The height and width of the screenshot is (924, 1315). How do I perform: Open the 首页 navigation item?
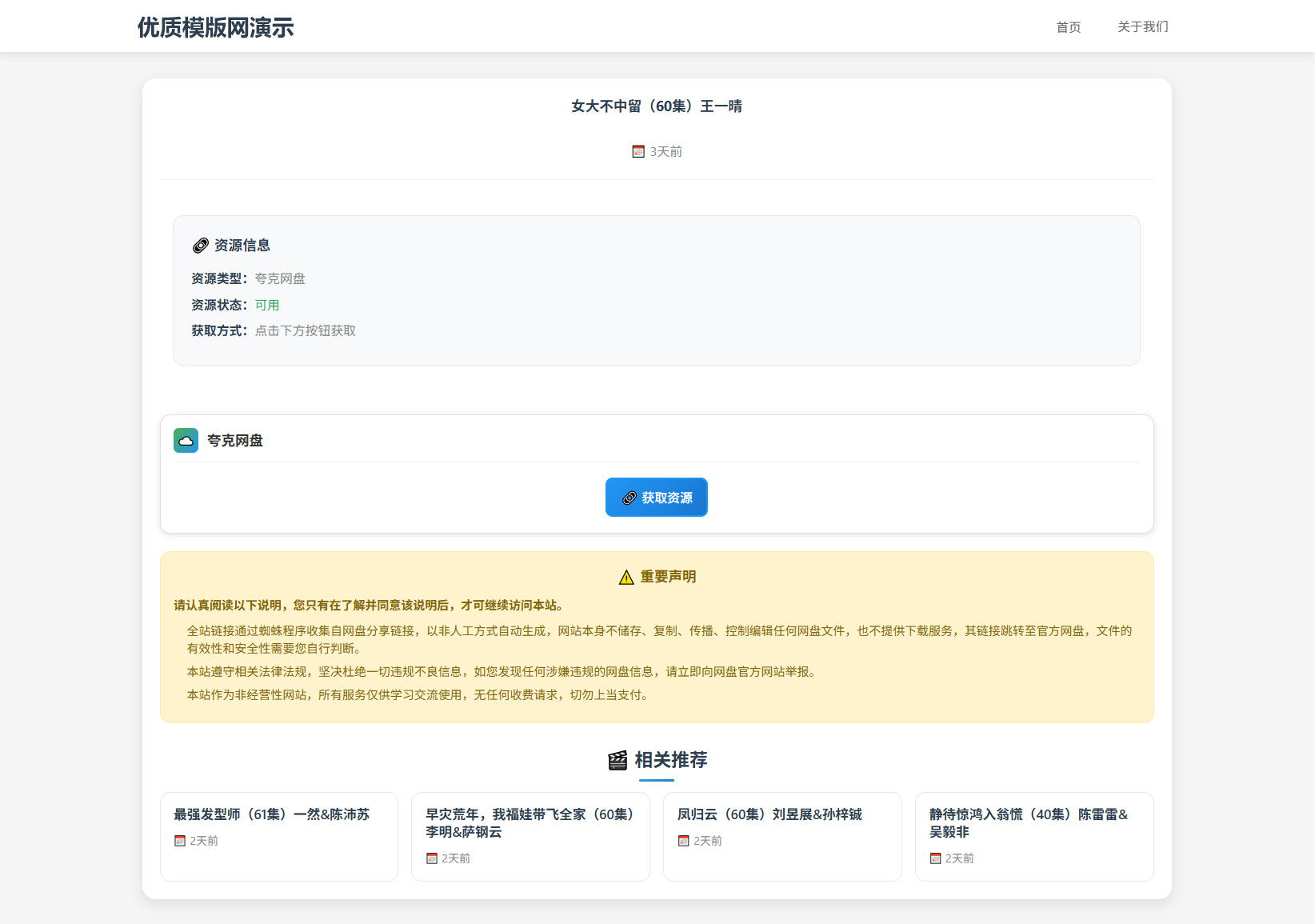tap(1068, 27)
